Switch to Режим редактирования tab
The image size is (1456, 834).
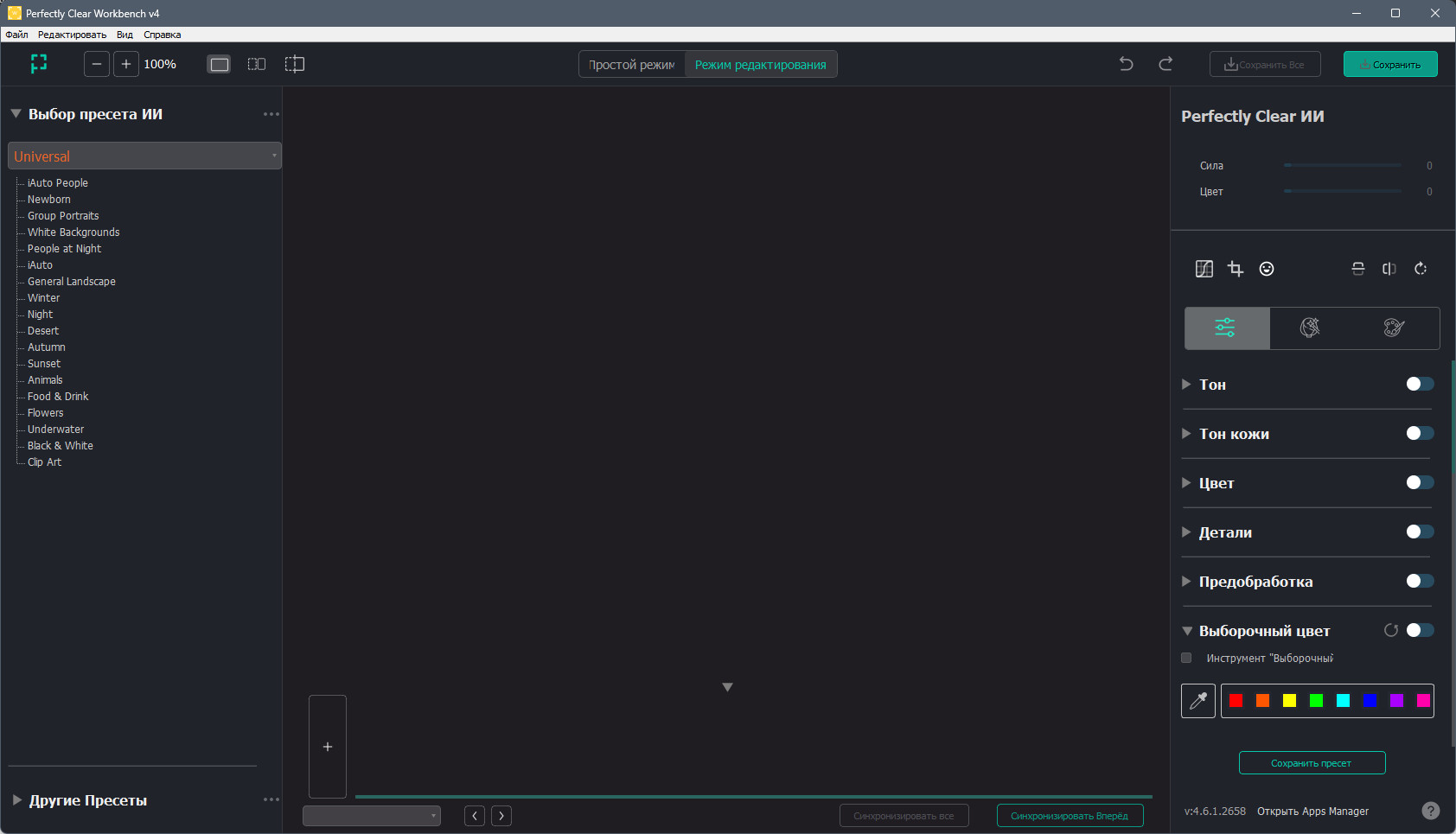[761, 65]
